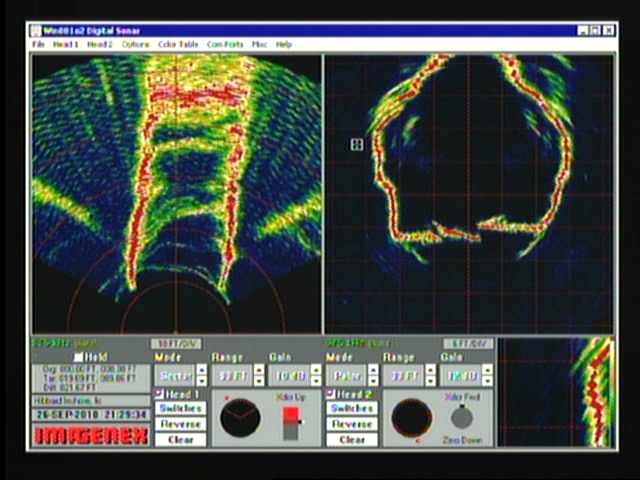Click the grey Xdcr Fwd orientation knob

(x=462, y=418)
